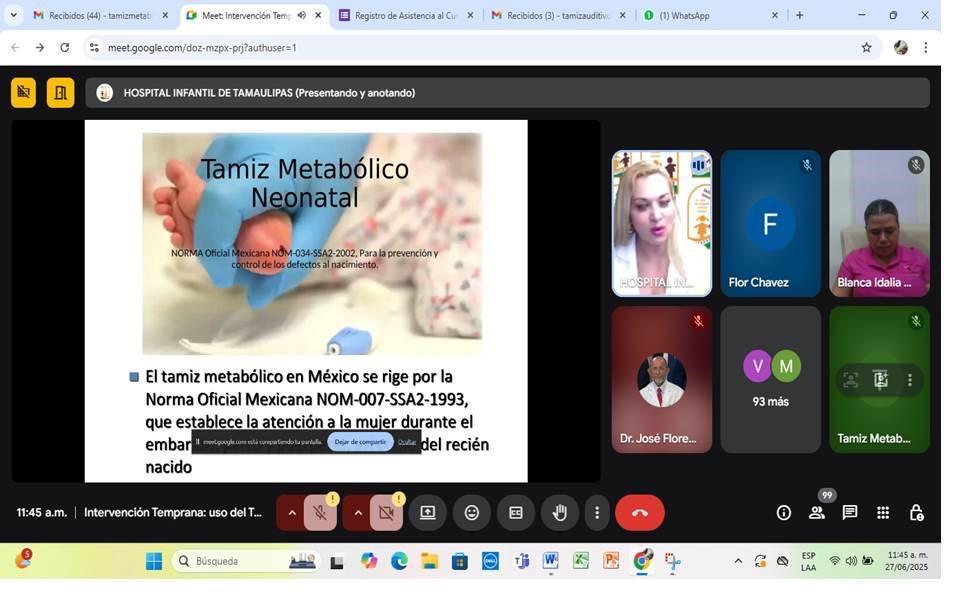Image resolution: width=960 pixels, height=616 pixels.
Task: Open meeting details info icon
Action: click(784, 513)
